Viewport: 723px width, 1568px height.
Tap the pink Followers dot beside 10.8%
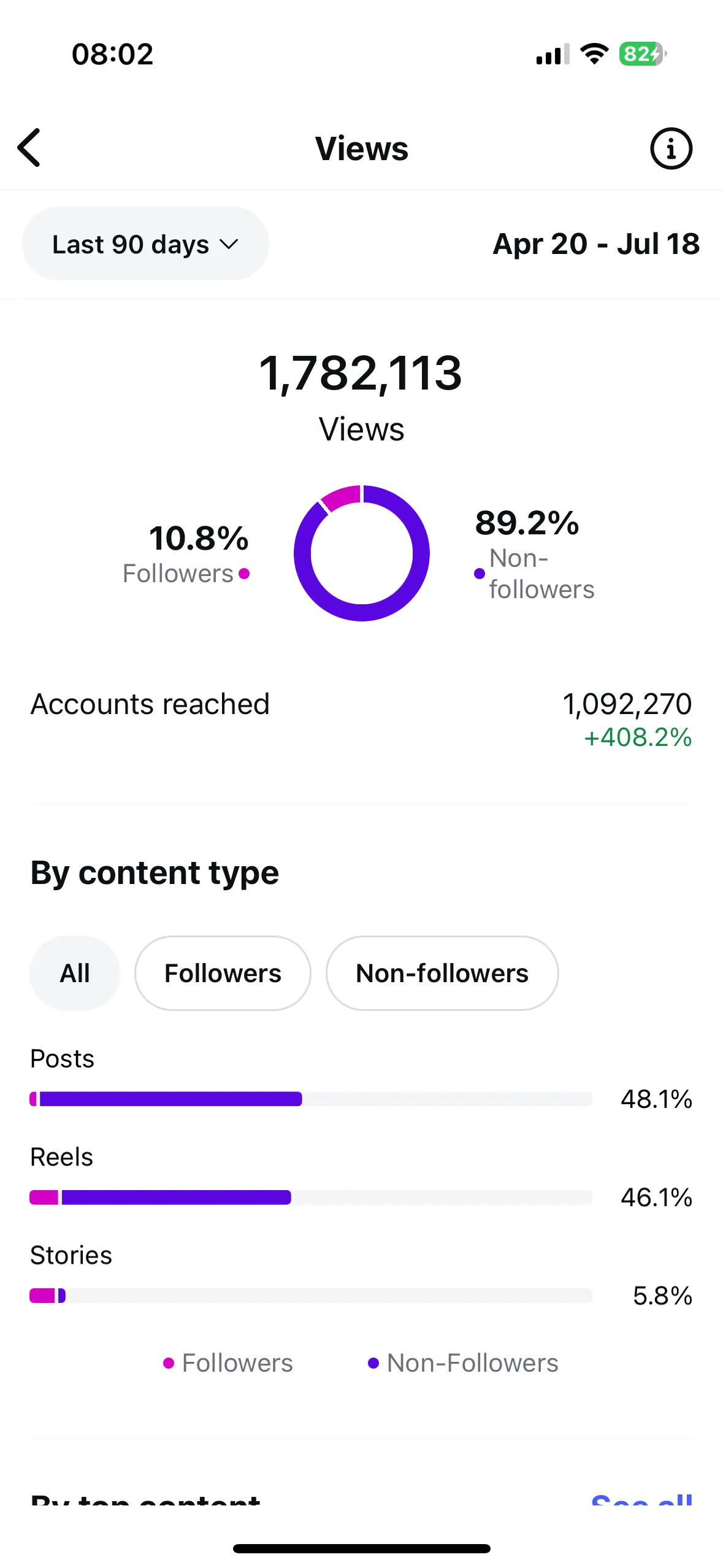(244, 574)
